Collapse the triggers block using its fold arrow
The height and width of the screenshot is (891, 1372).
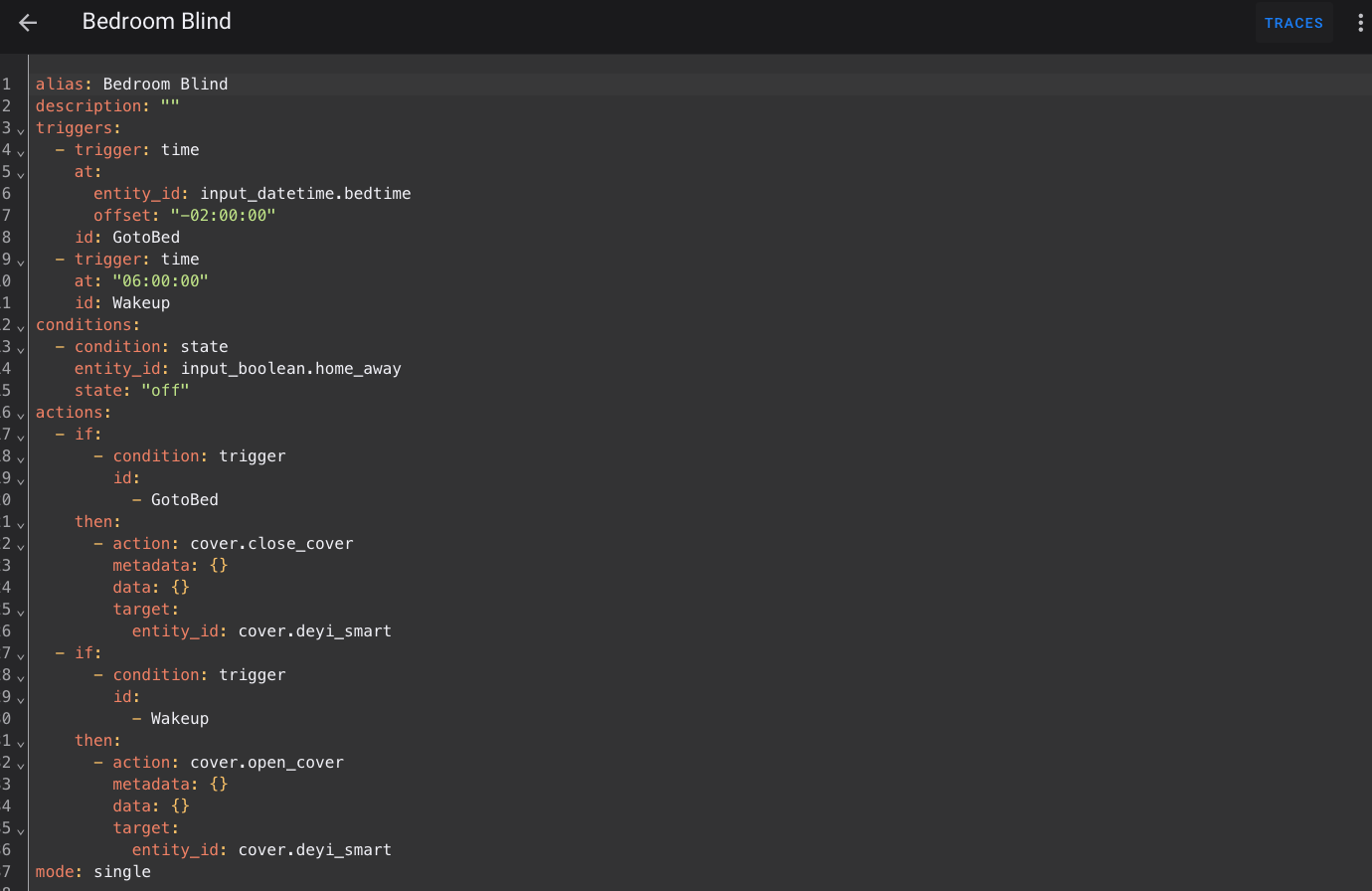pyautogui.click(x=20, y=130)
